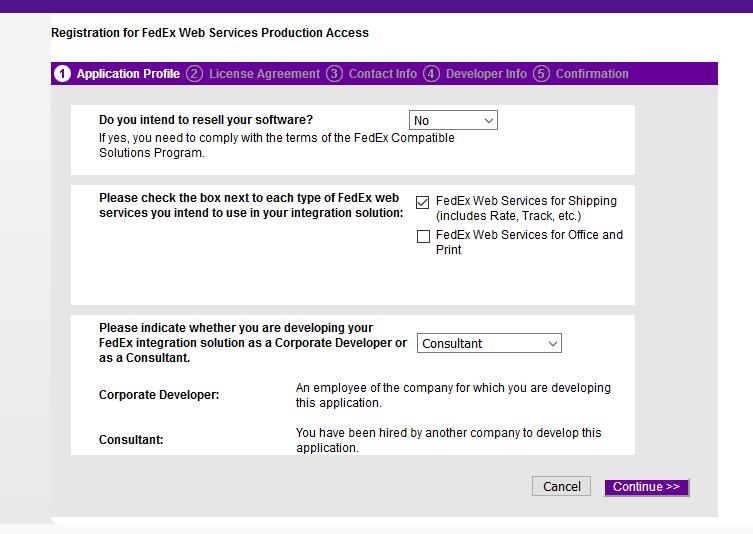Click the step 3 circle icon
Viewport: 753px width, 534px height.
(334, 74)
